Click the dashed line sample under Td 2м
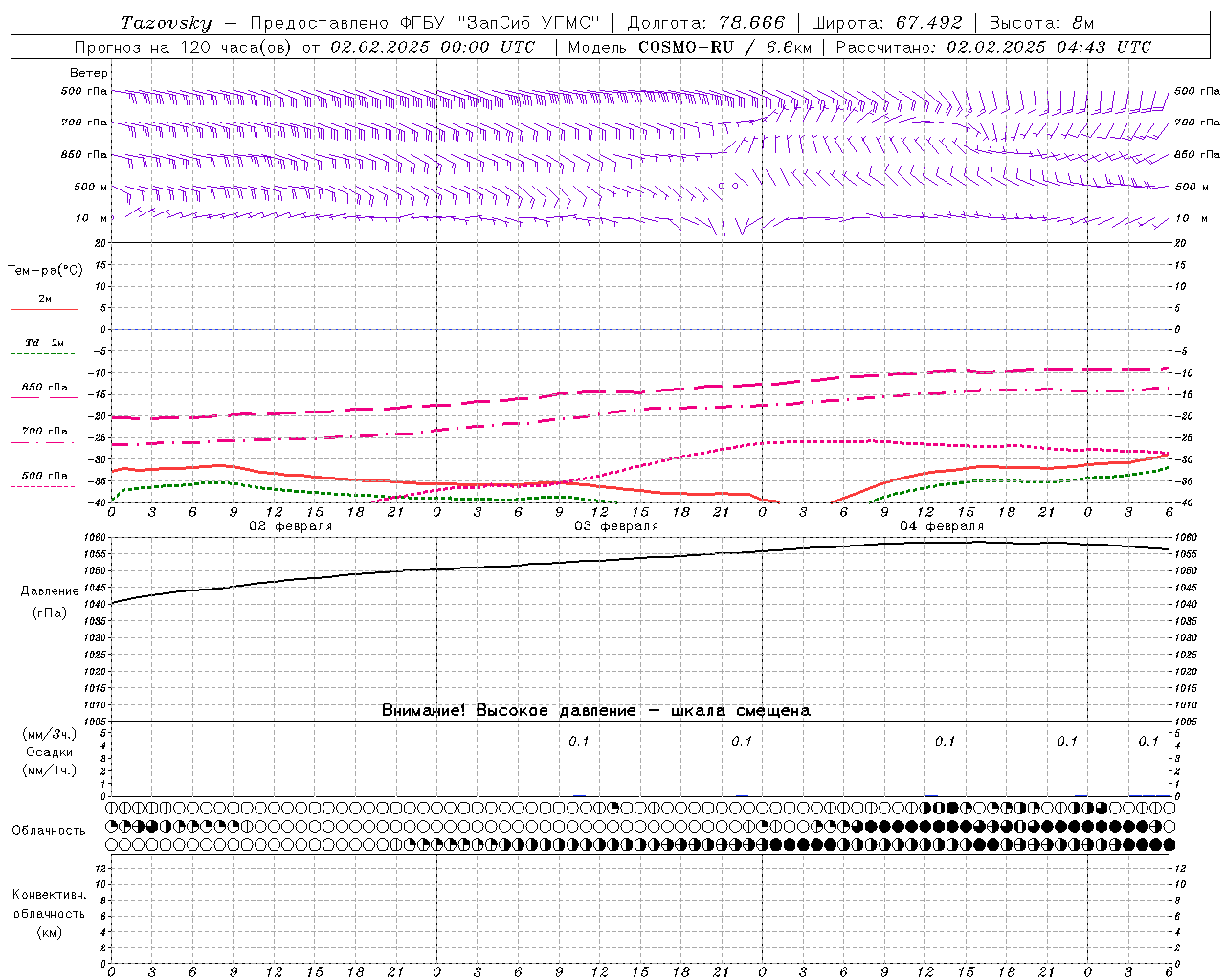This screenshot has width=1225, height=980. coord(43,353)
